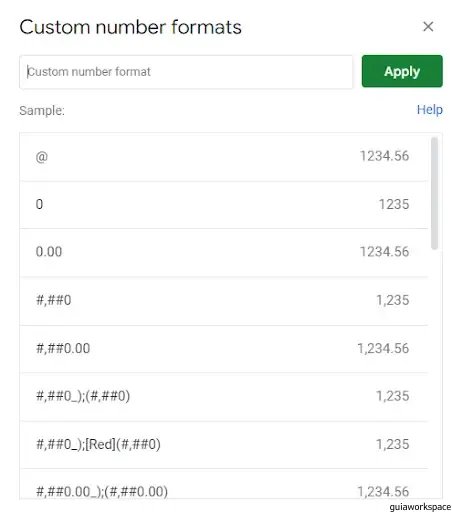Select the 0.00 format entry
The image size is (452, 512).
(224, 253)
